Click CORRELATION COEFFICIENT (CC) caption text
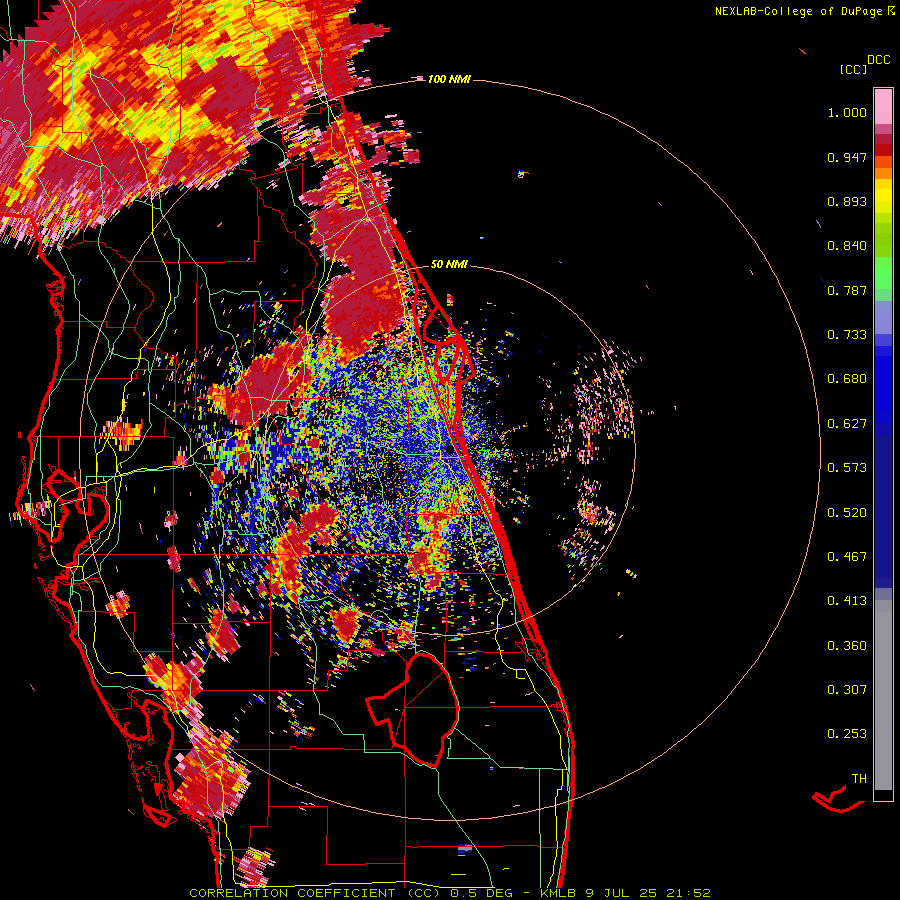 point(315,893)
